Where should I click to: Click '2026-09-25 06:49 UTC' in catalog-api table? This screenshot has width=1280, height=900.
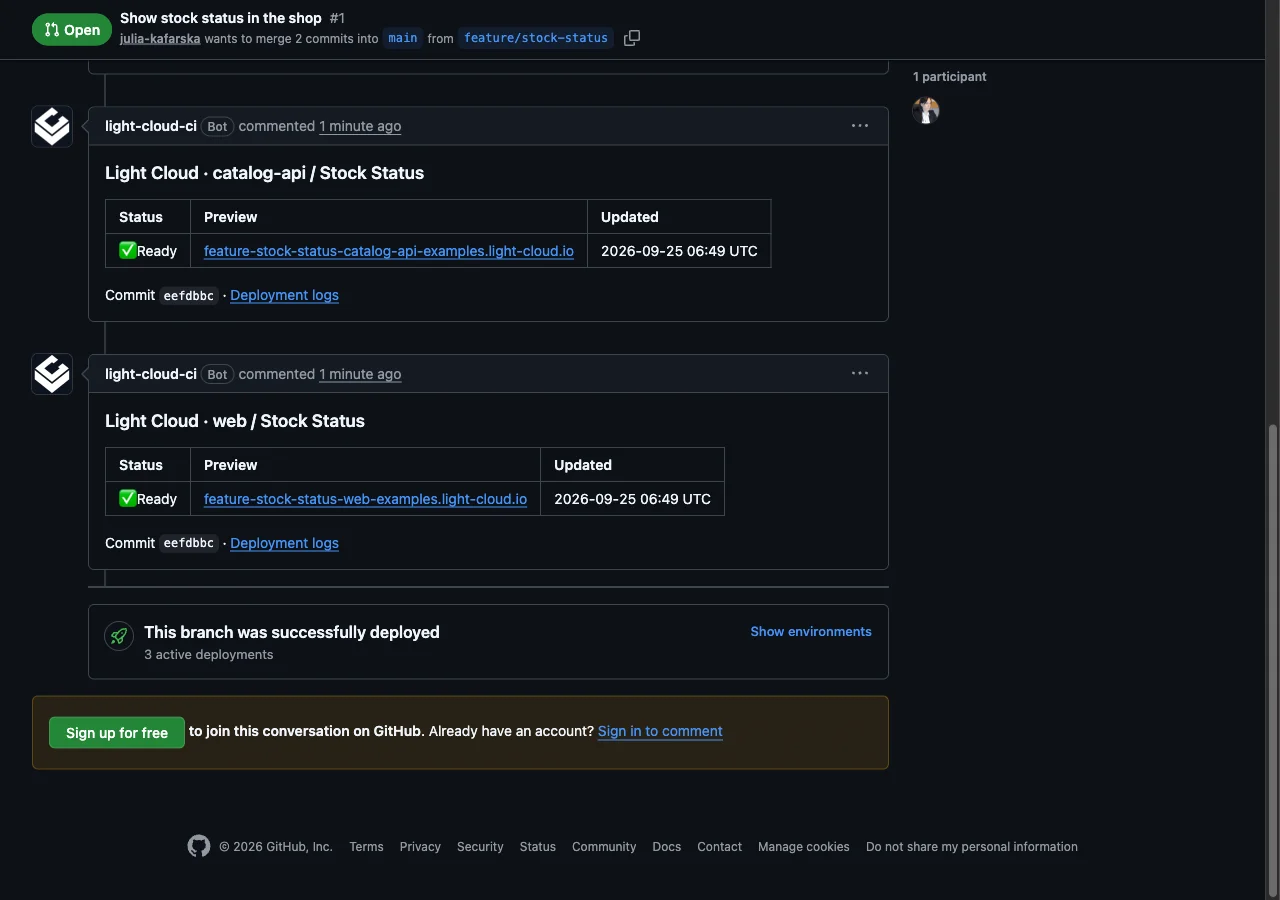click(679, 251)
